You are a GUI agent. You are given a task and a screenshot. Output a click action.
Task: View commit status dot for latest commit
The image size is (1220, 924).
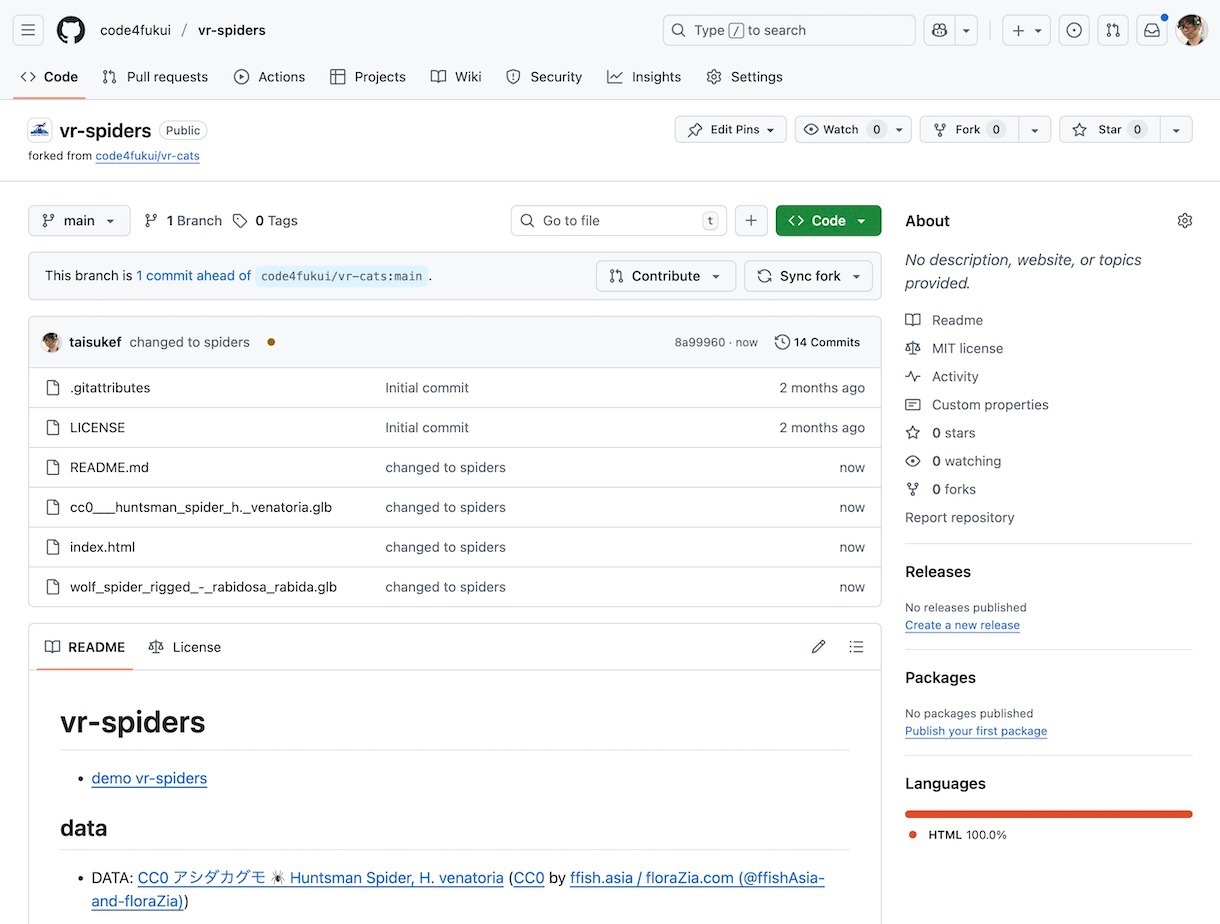tap(271, 342)
